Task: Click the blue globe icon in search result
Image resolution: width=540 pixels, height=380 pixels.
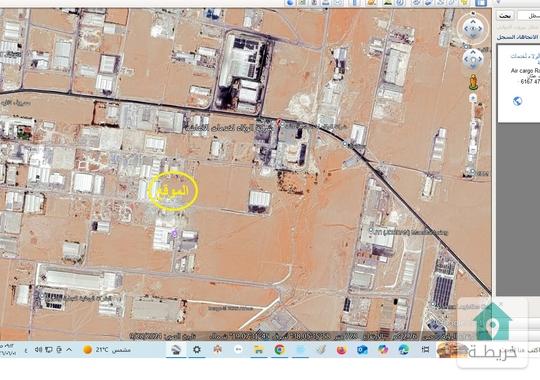Action: click(x=517, y=101)
